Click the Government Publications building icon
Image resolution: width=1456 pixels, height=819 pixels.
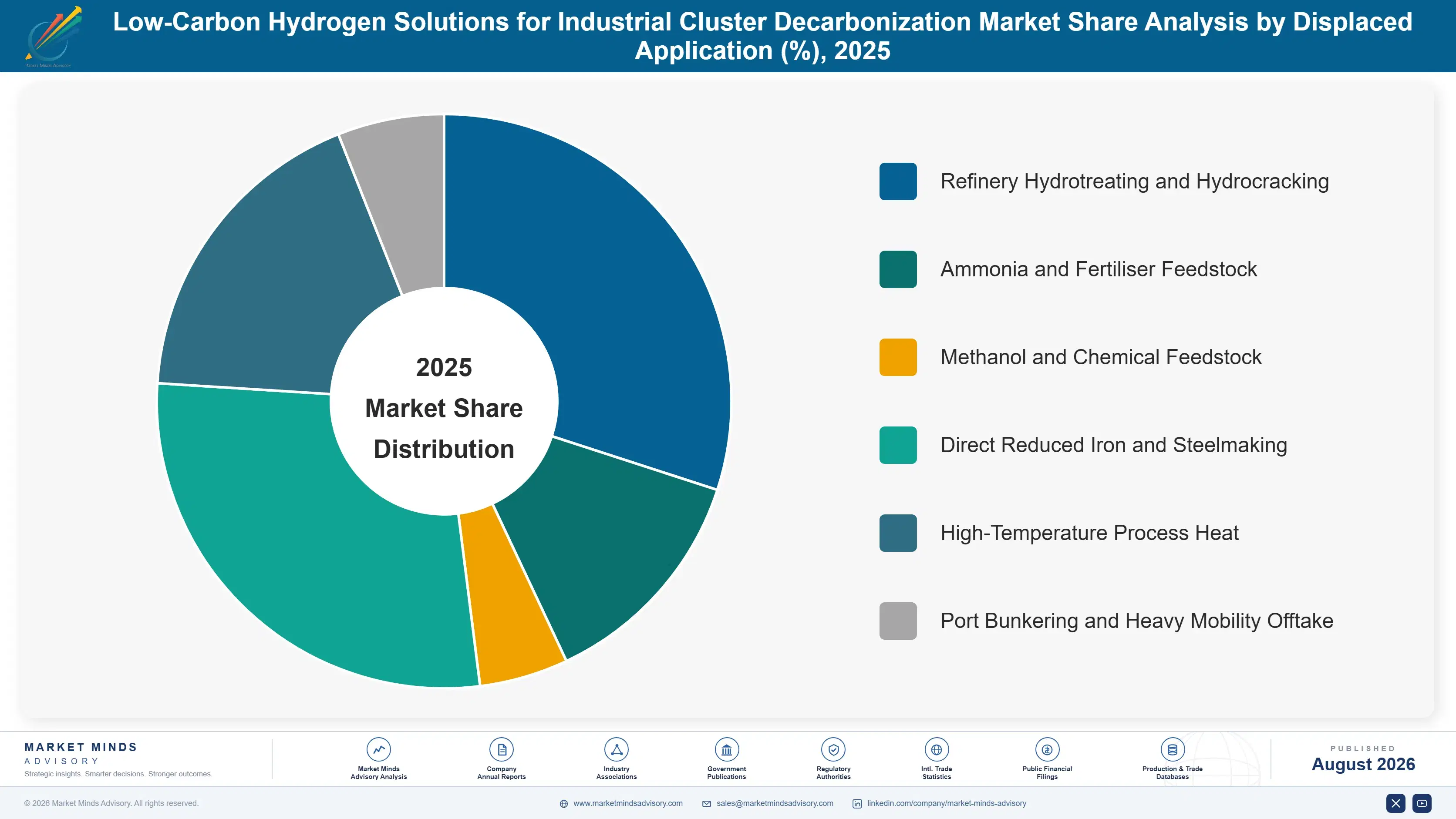(726, 749)
